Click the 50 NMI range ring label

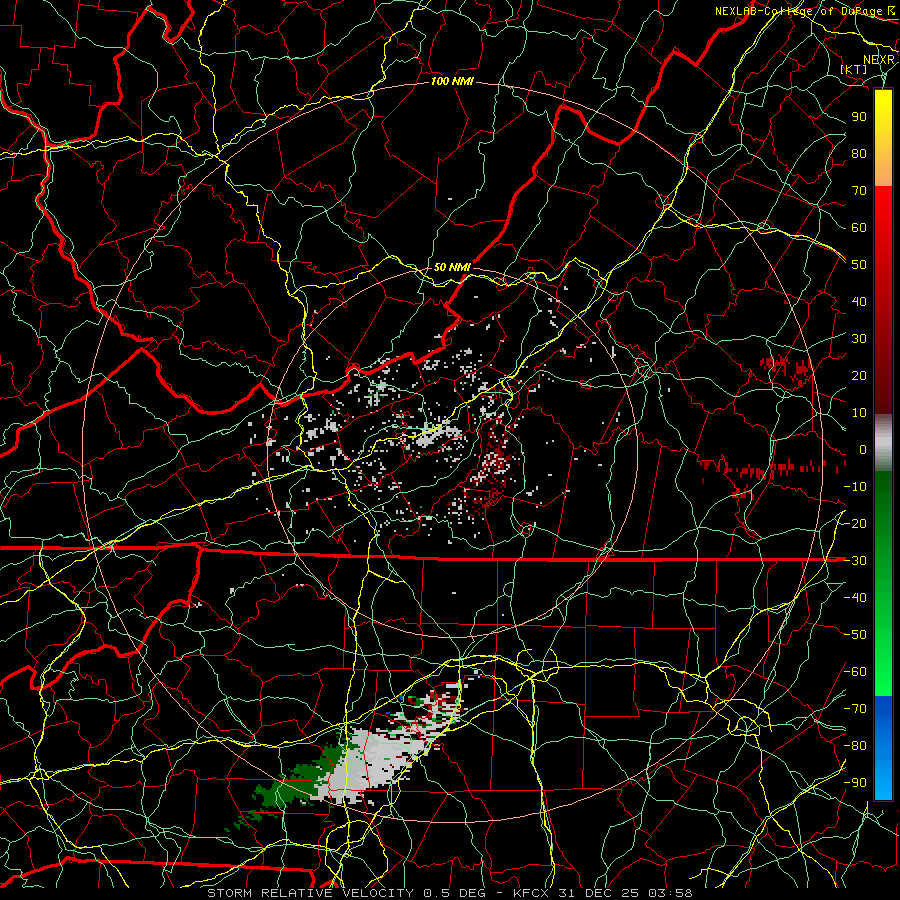(x=452, y=267)
